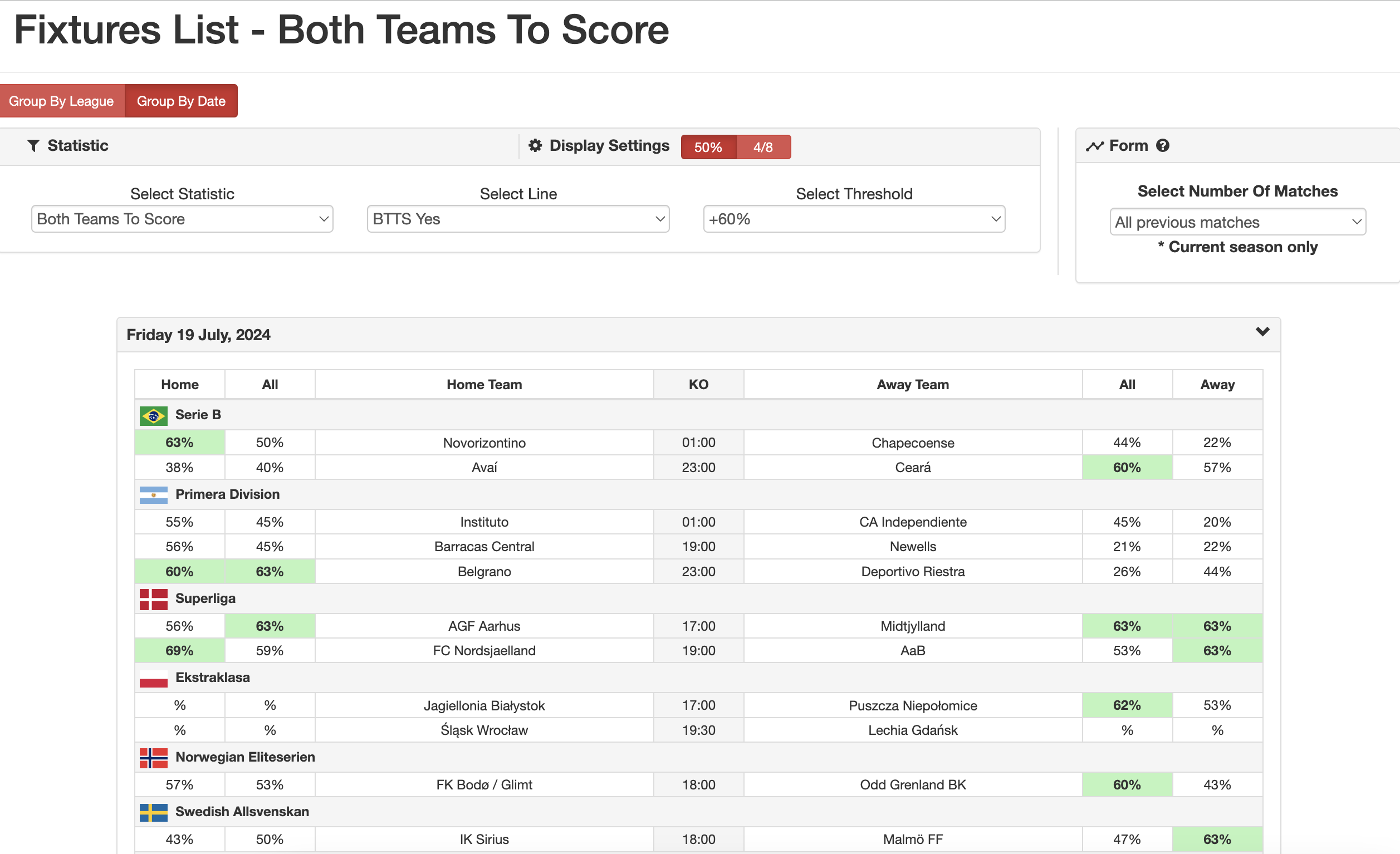Click the Novorizontino home team entry
This screenshot has width=1400, height=854.
483,443
